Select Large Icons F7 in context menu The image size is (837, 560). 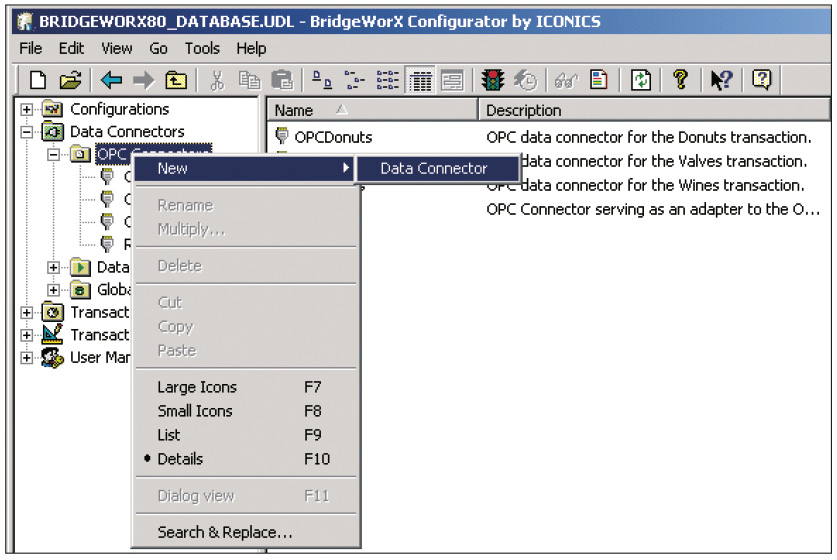click(x=245, y=387)
